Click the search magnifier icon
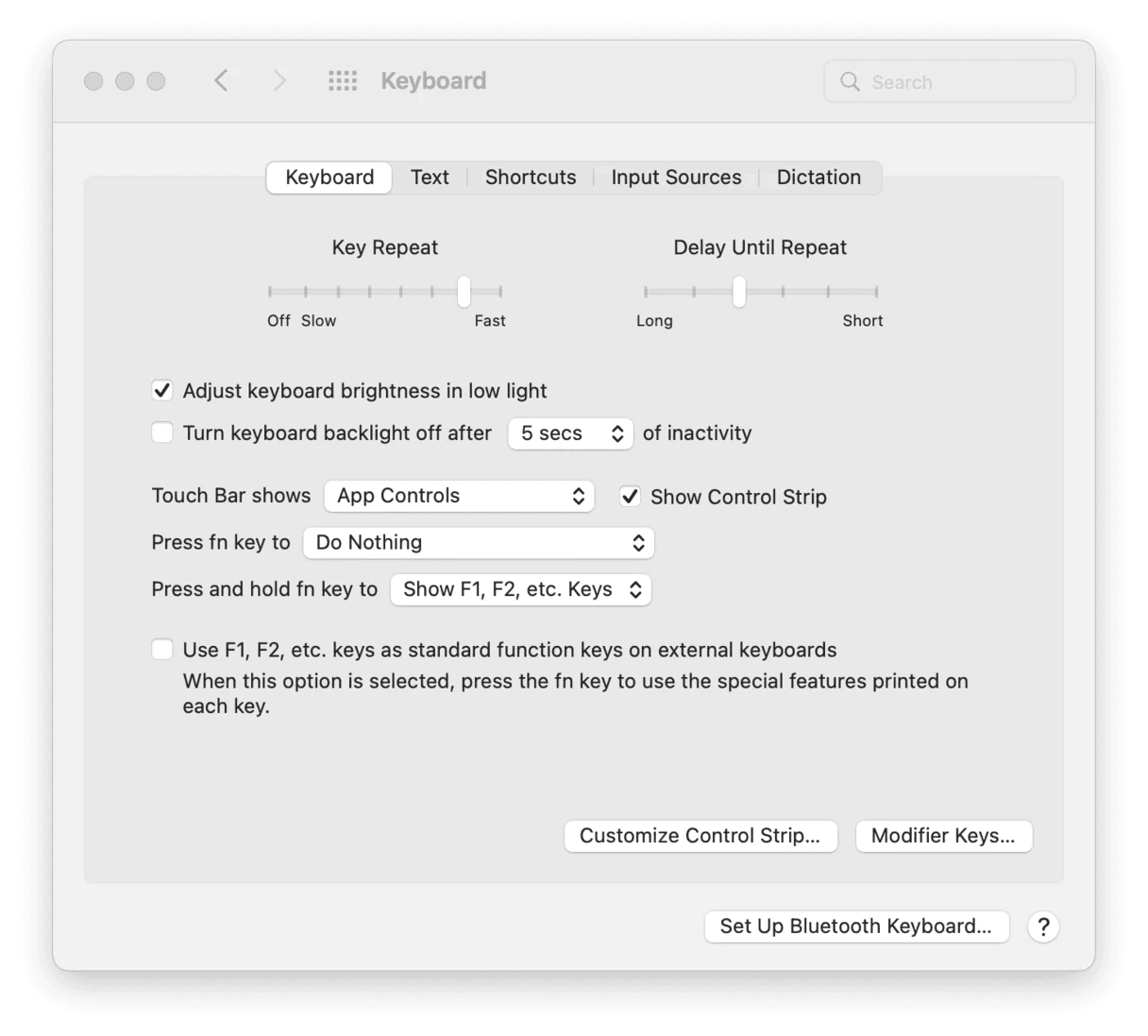 pyautogui.click(x=850, y=81)
